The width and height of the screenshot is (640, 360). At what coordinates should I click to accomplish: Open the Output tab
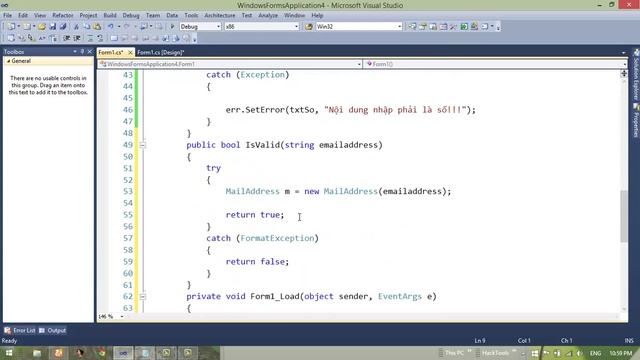[x=53, y=330]
